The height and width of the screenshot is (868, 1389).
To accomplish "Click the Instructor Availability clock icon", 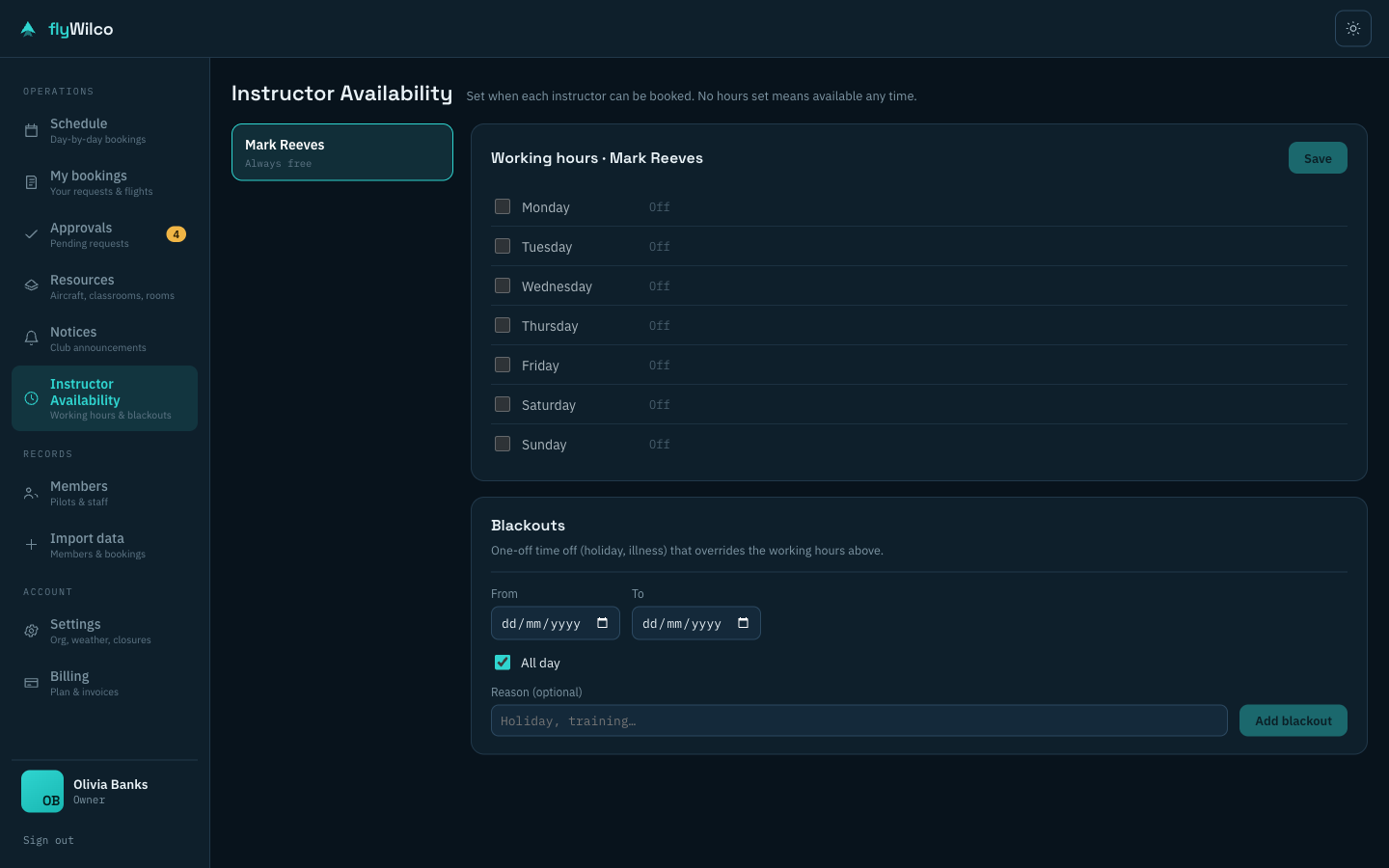I will point(31,398).
